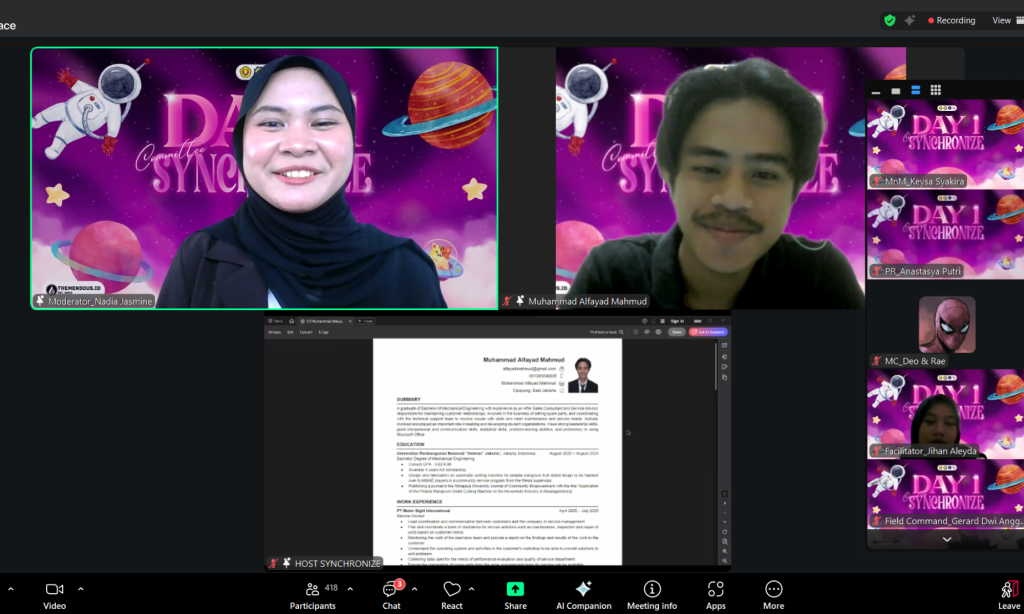
Task: Click the PDF viewer vertical scrollbar
Action: point(716,364)
